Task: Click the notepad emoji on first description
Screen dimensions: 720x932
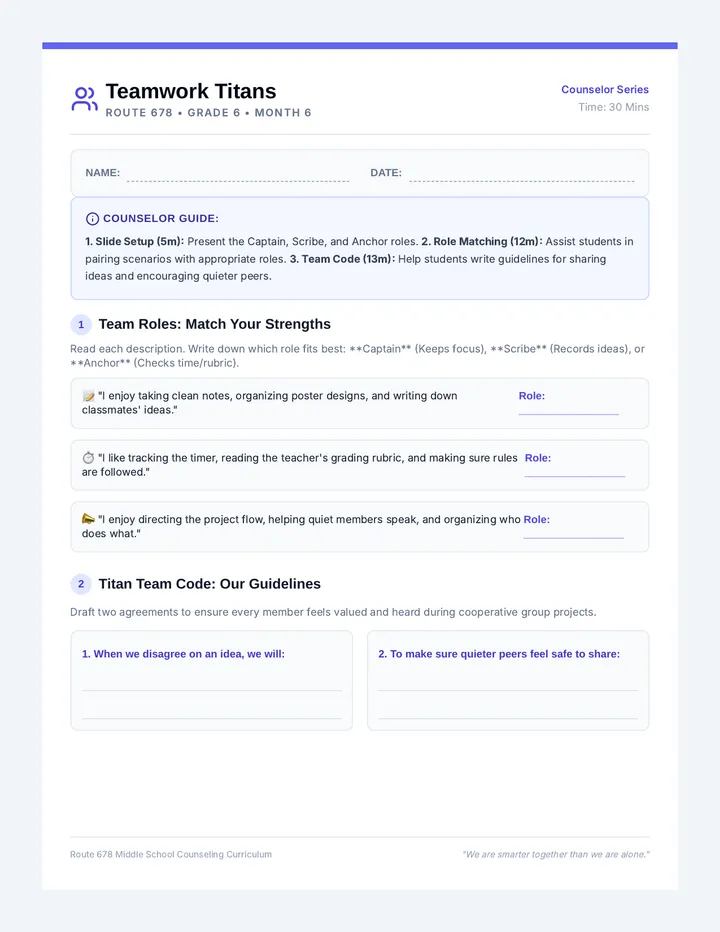Action: tap(89, 396)
